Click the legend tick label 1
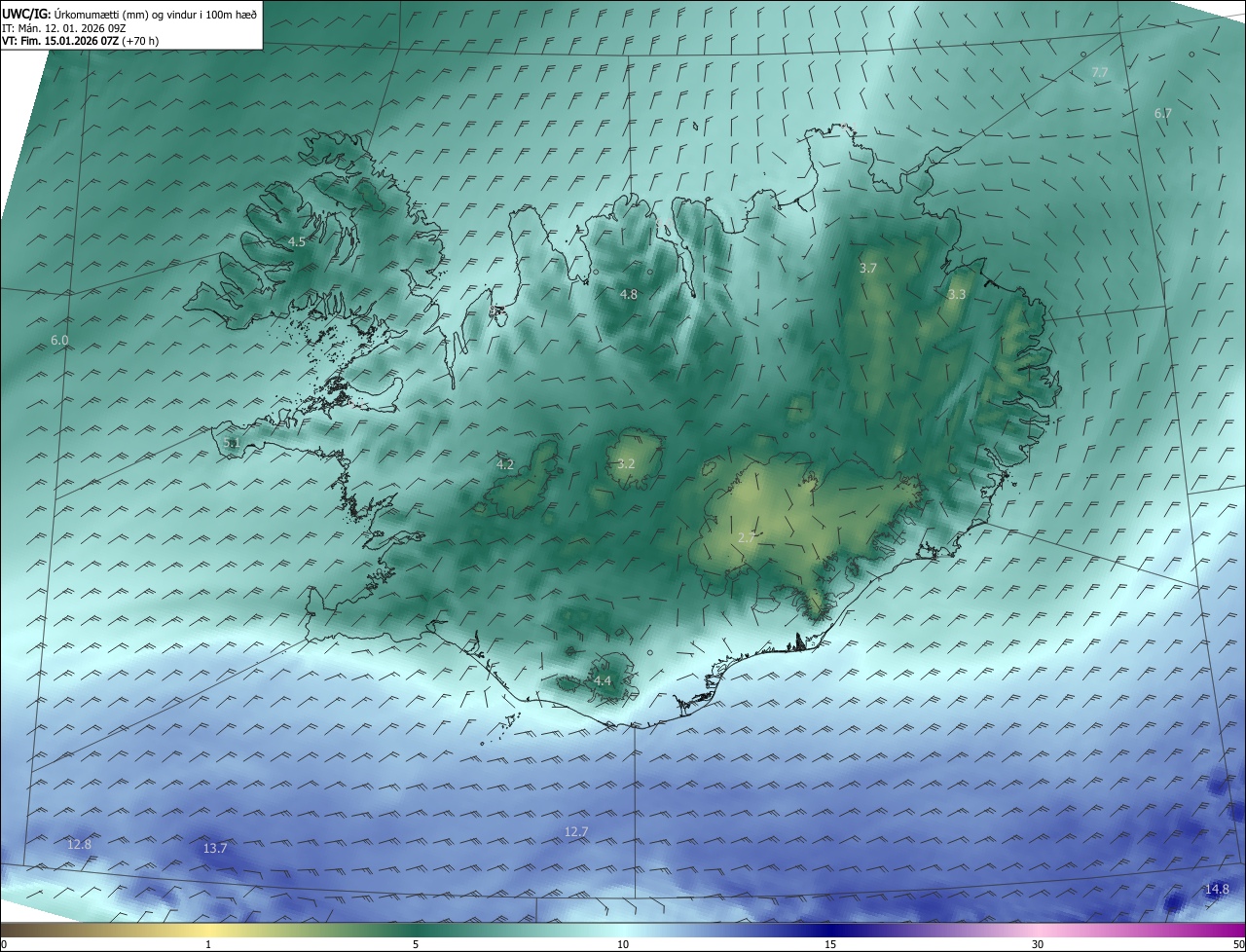Screen dimensions: 1246x952 tap(208, 944)
